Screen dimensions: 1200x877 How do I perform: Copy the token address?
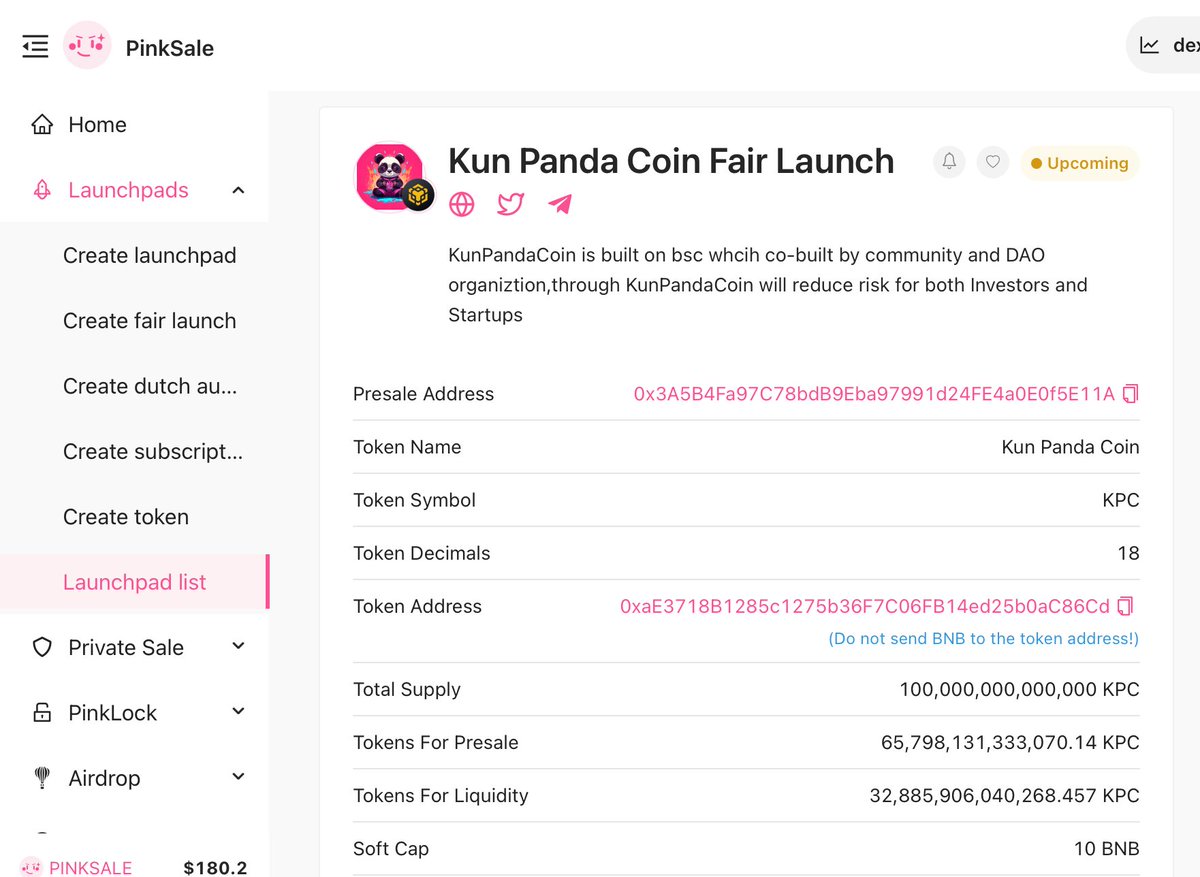tap(1125, 606)
